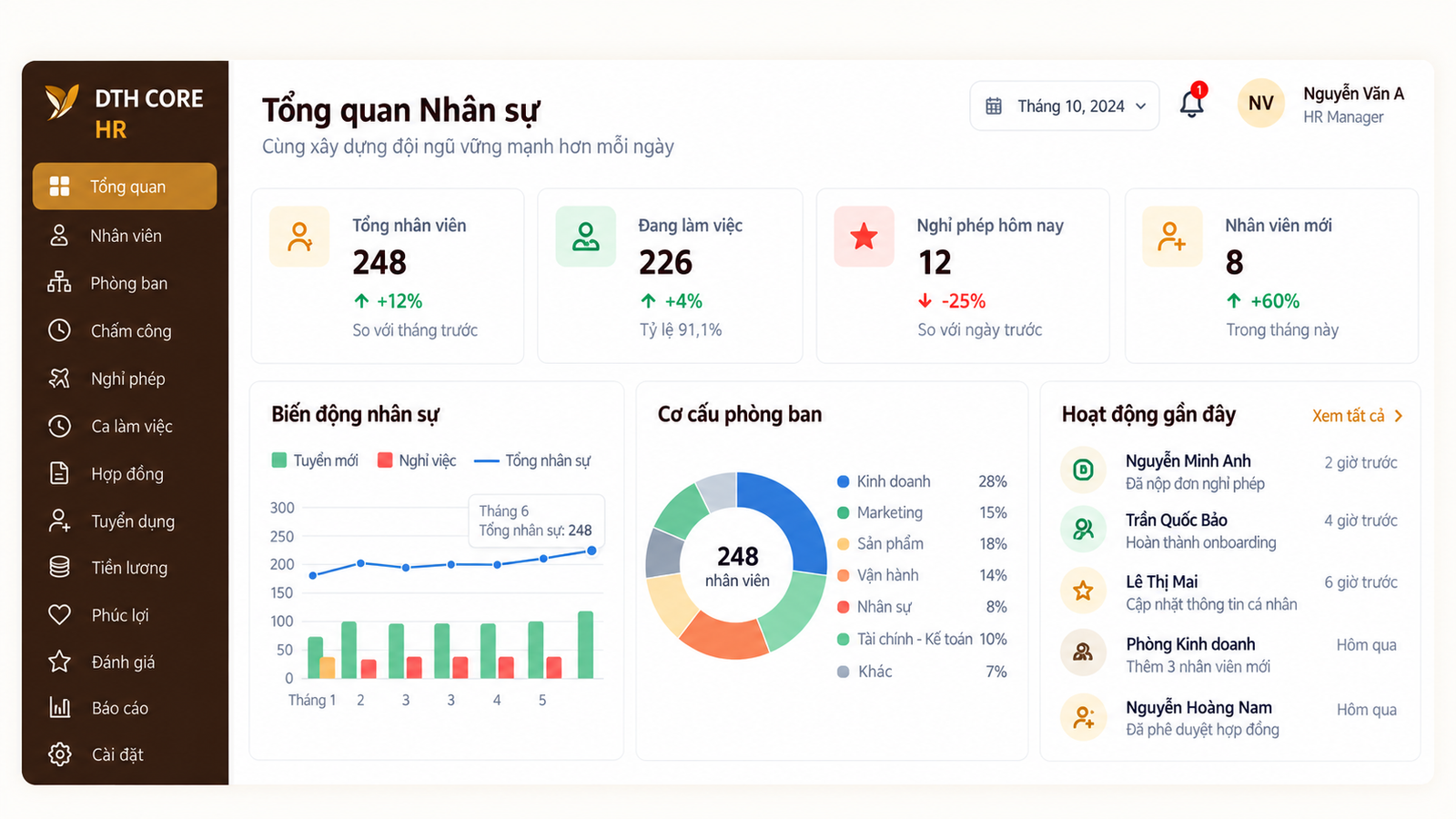1456x819 pixels.
Task: Click the Nguyễn Văn A user name
Action: 1354,94
